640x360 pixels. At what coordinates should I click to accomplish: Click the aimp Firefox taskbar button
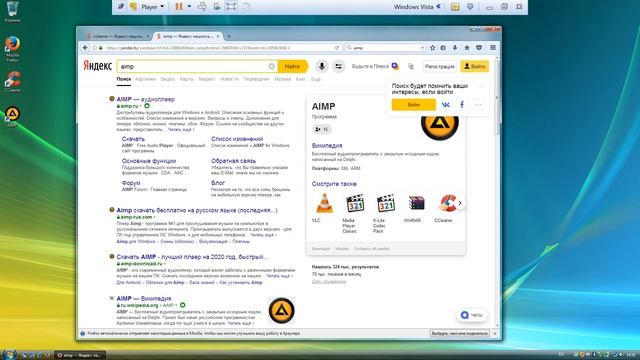click(80, 356)
